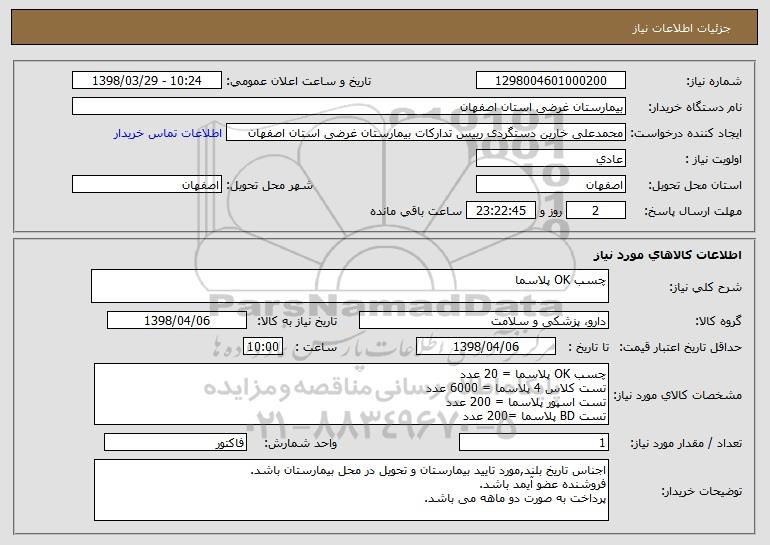
Task: Click the label مشخصات کالاي مورد نیاز
Action: tap(678, 395)
